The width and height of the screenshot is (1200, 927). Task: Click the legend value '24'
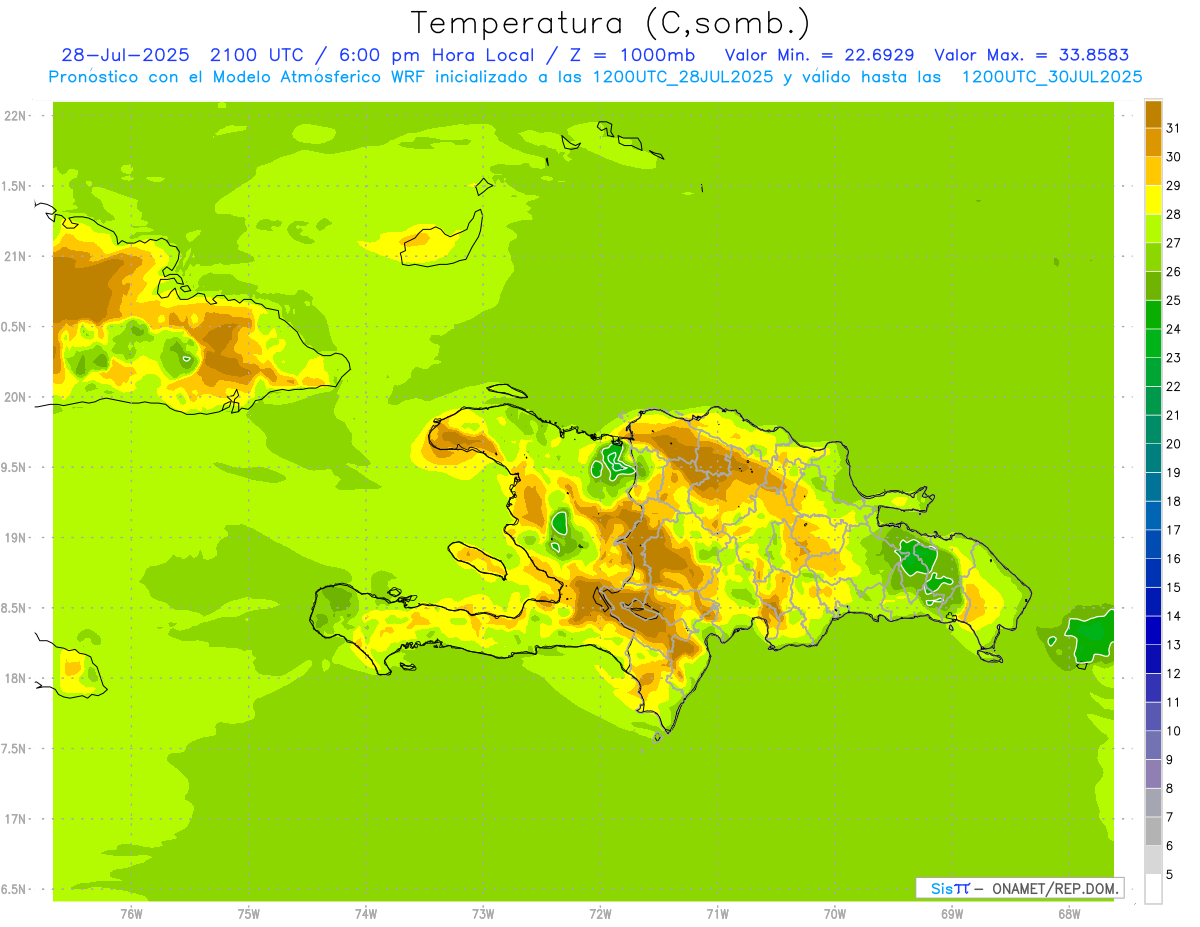(1173, 329)
